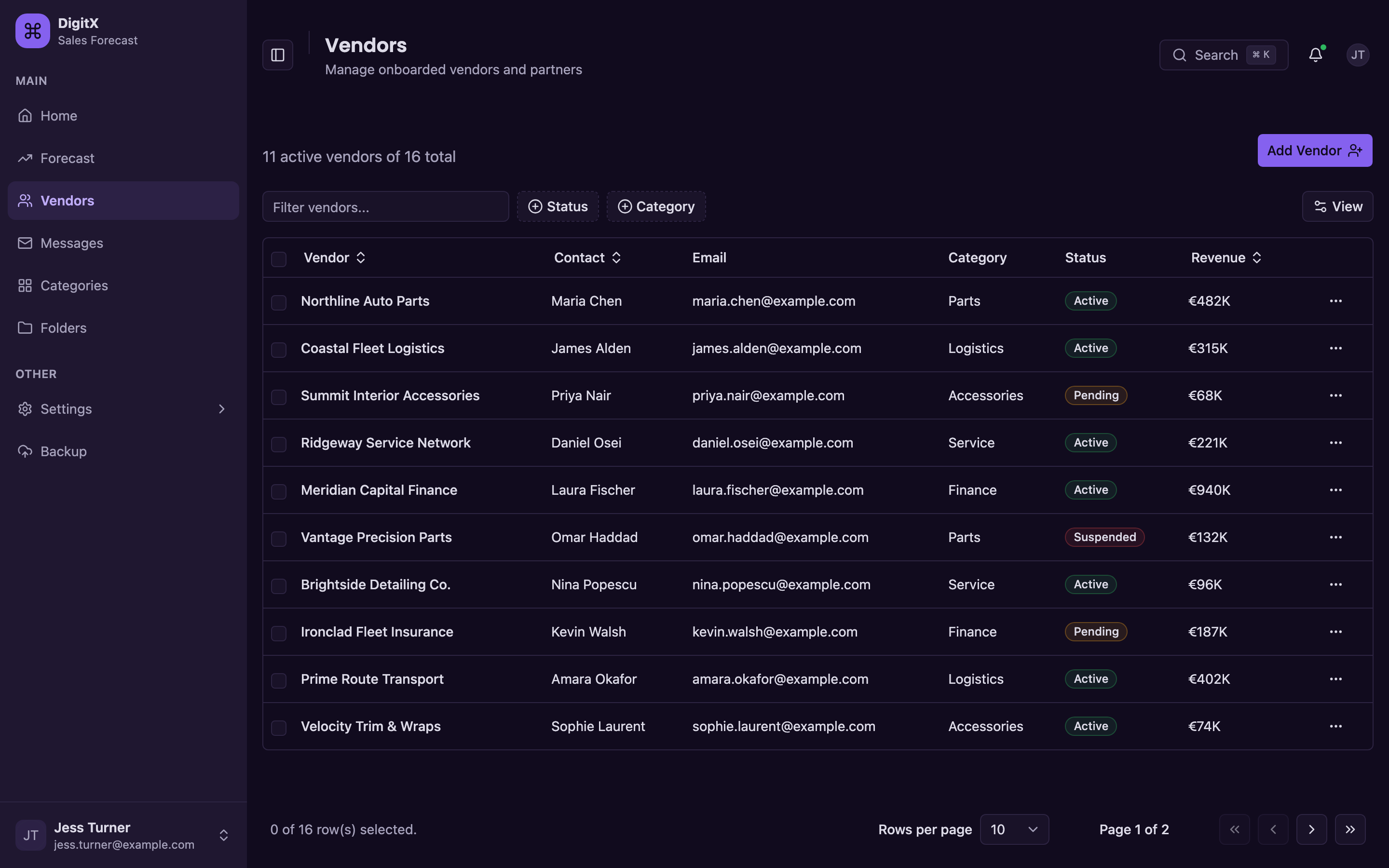This screenshot has height=868, width=1389.
Task: Check the Velocity Trim & Wraps row
Action: 278,728
